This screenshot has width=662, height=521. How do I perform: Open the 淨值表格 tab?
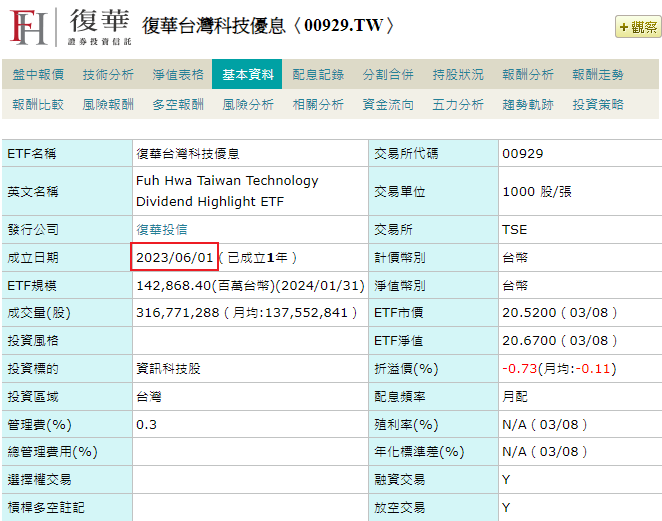click(x=178, y=74)
